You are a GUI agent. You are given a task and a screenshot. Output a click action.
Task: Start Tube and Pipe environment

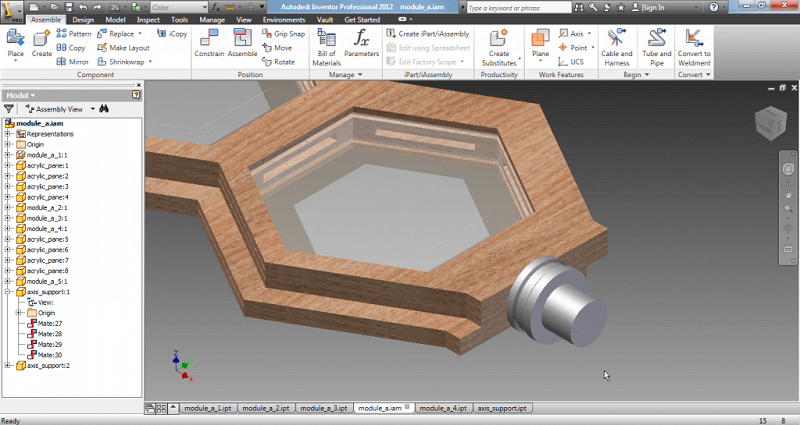657,47
